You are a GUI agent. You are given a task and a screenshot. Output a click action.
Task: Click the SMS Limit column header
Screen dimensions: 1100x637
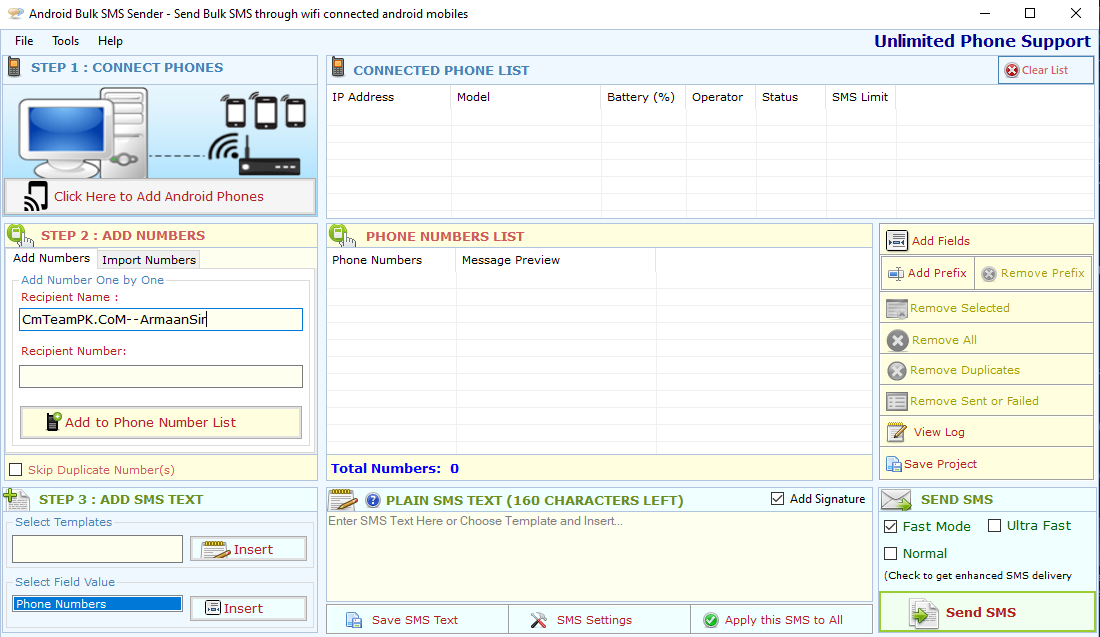pyautogui.click(x=861, y=97)
